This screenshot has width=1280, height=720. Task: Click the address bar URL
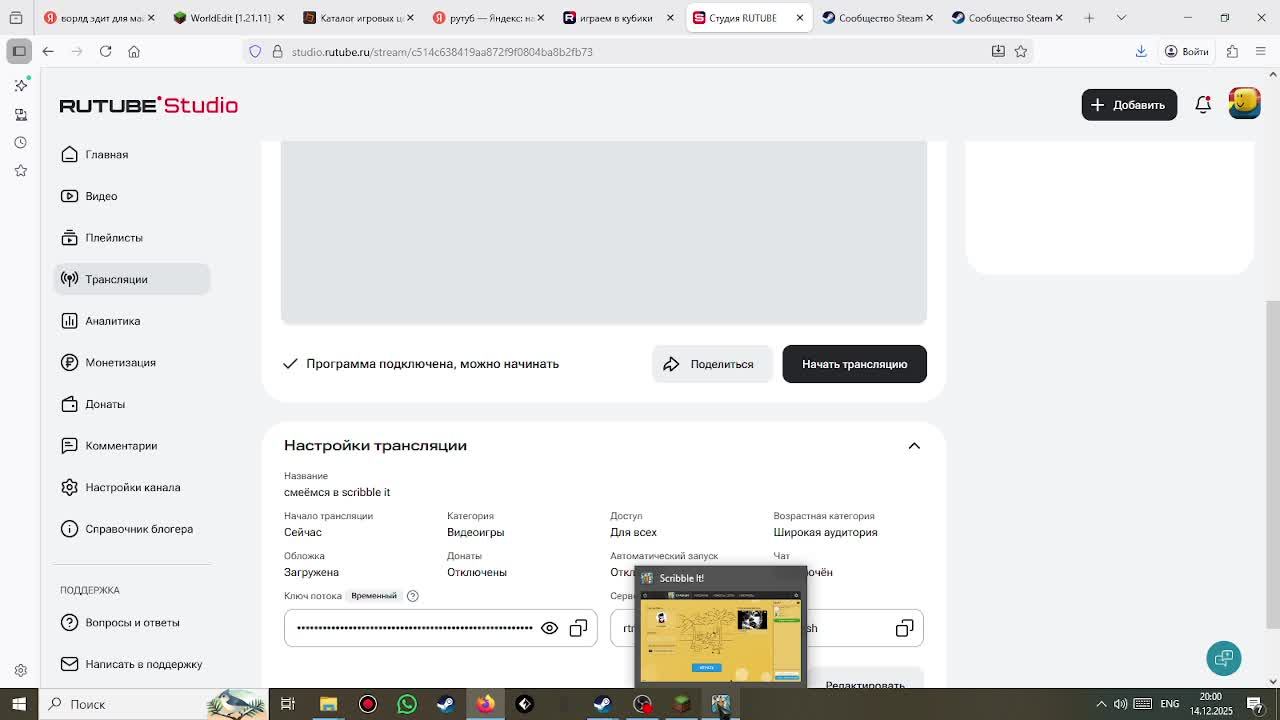(x=442, y=52)
